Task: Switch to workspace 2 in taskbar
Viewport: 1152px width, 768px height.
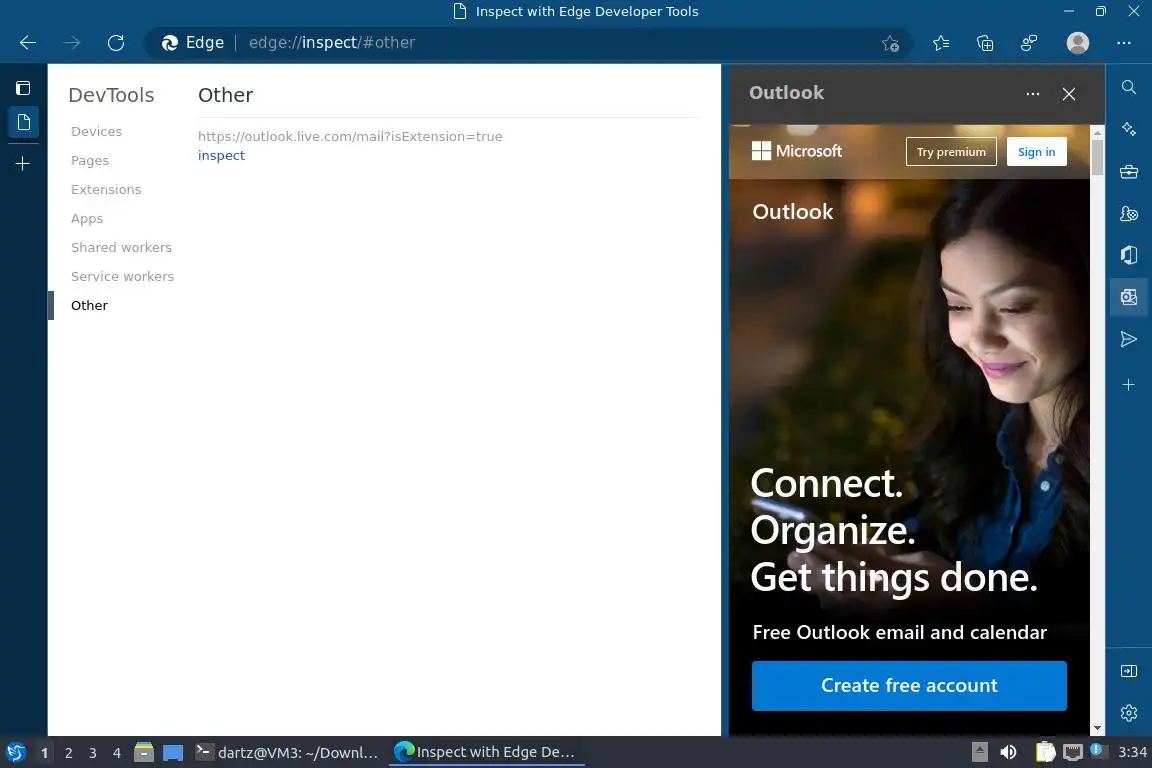Action: (x=68, y=753)
